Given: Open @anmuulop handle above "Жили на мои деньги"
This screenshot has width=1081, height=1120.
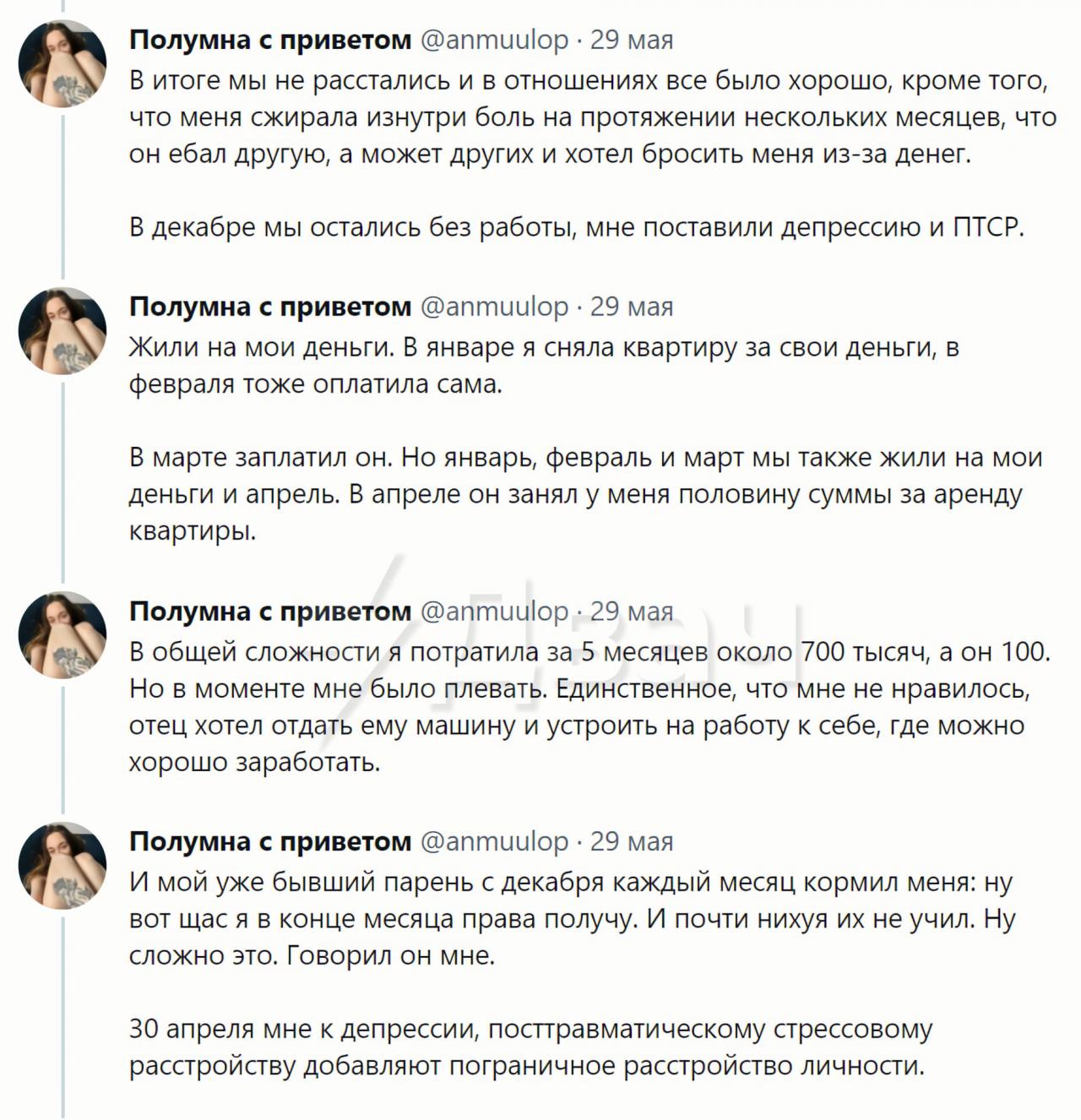Looking at the screenshot, I should 494,307.
